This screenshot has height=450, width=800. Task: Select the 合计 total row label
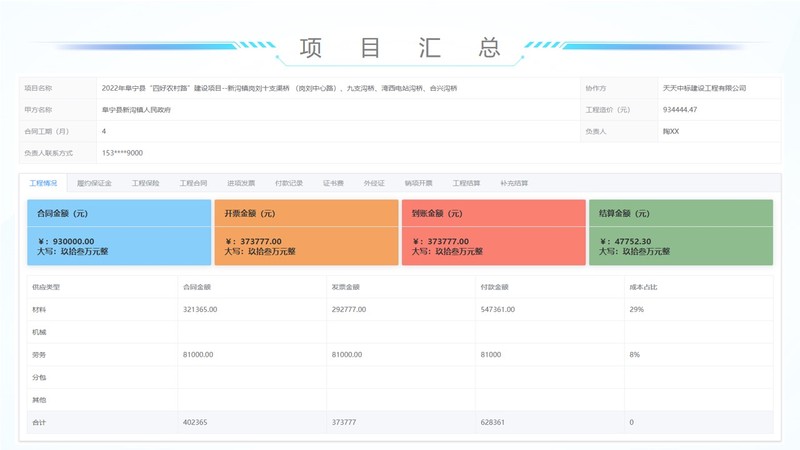coord(39,422)
